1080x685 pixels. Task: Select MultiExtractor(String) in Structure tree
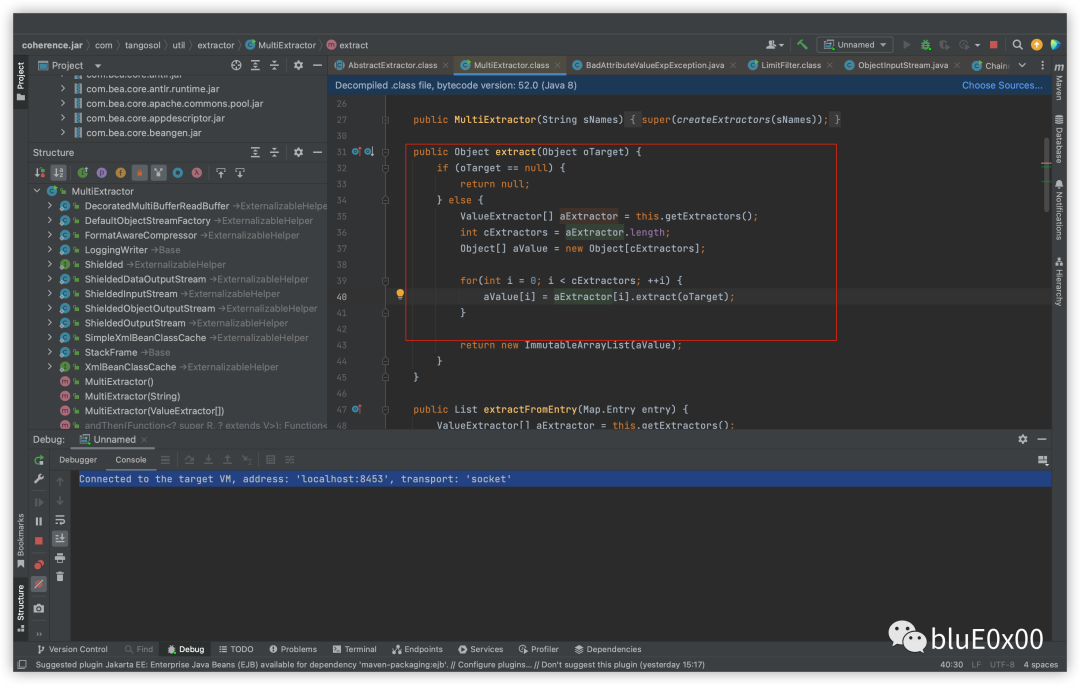132,397
